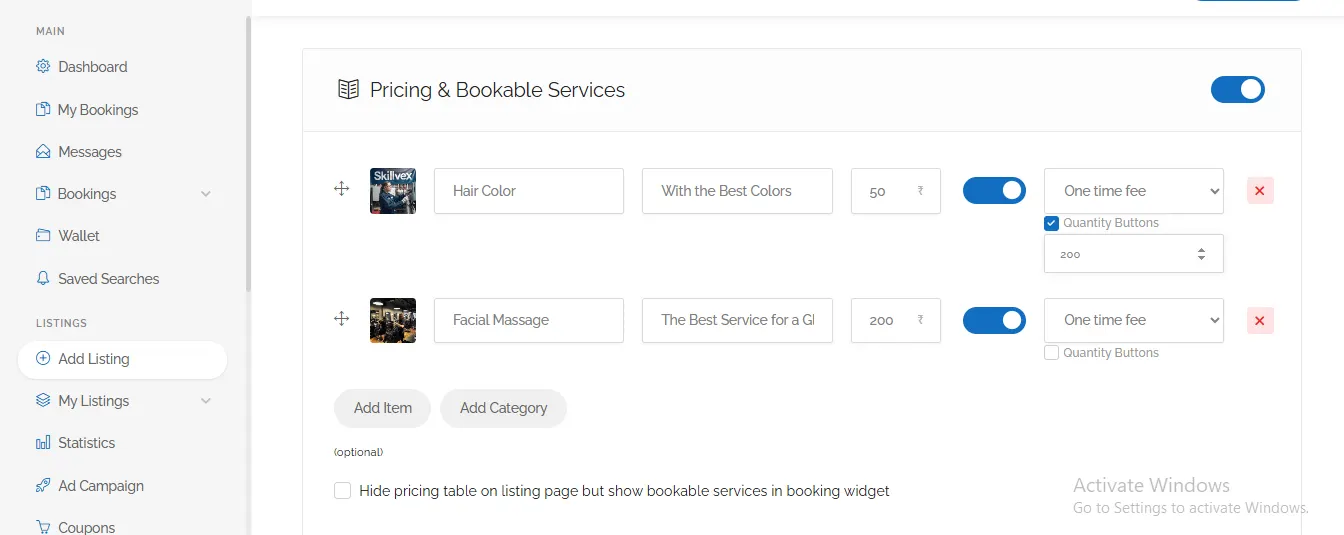Toggle the Pricing & Bookable Services switch
This screenshot has width=1344, height=535.
pyautogui.click(x=1237, y=90)
